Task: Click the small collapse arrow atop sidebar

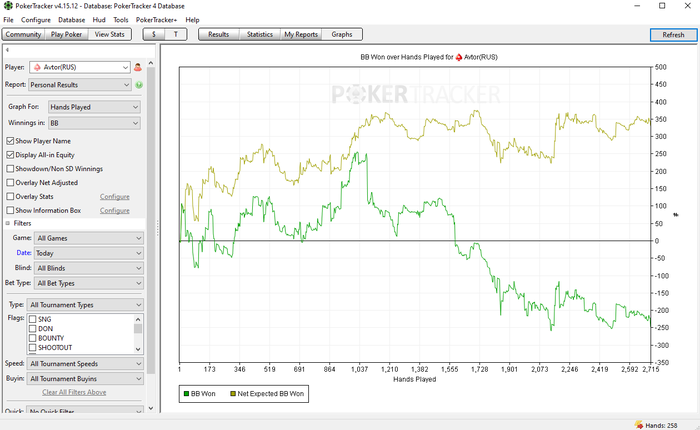Action: click(x=7, y=50)
